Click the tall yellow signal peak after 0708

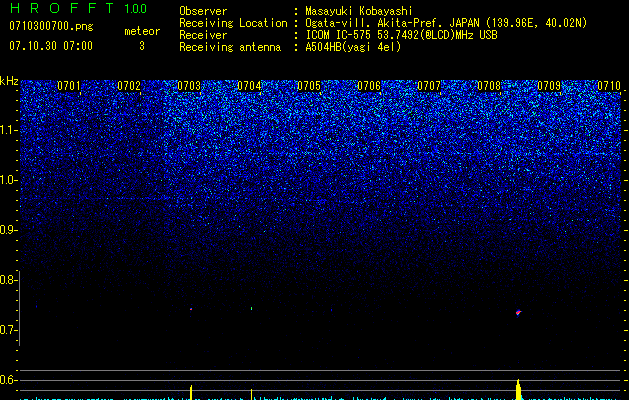(518, 389)
